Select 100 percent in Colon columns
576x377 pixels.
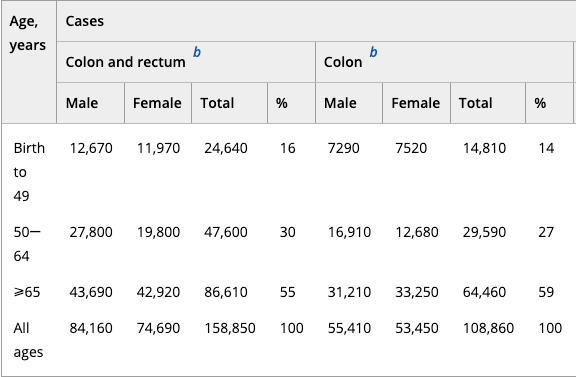pos(550,328)
